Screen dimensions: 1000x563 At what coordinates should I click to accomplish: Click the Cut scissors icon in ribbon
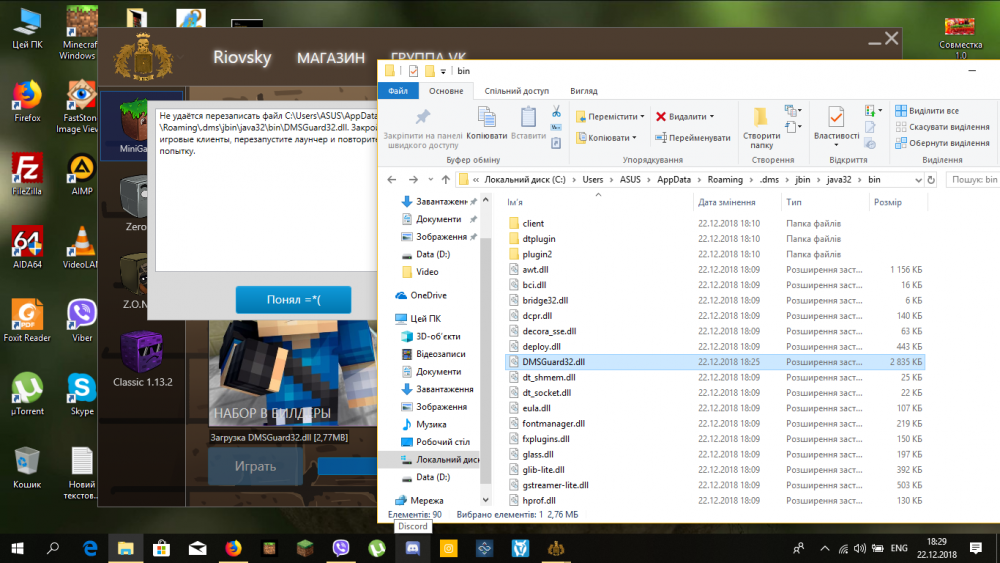pyautogui.click(x=556, y=112)
